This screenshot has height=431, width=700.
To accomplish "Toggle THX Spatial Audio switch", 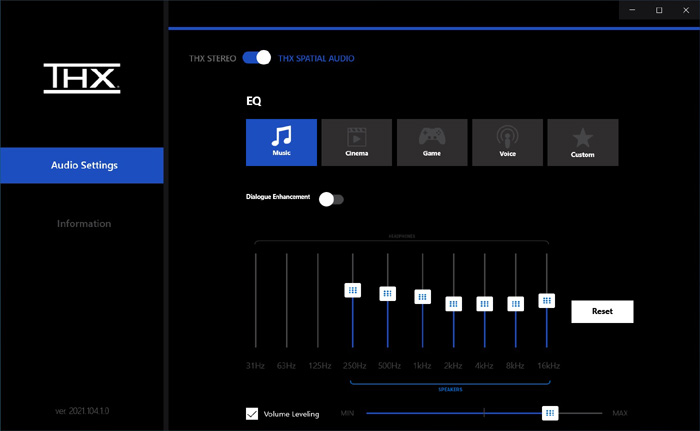I will [x=257, y=58].
